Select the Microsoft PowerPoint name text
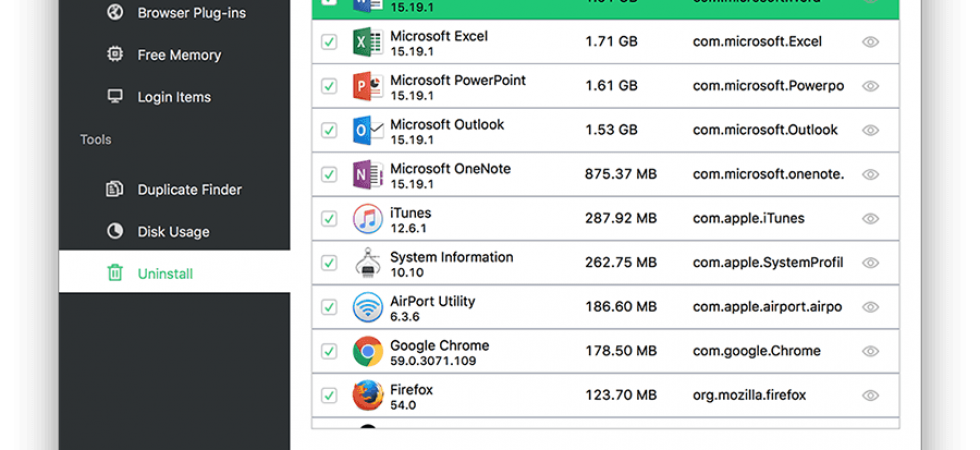This screenshot has width=980, height=450. tap(458, 81)
